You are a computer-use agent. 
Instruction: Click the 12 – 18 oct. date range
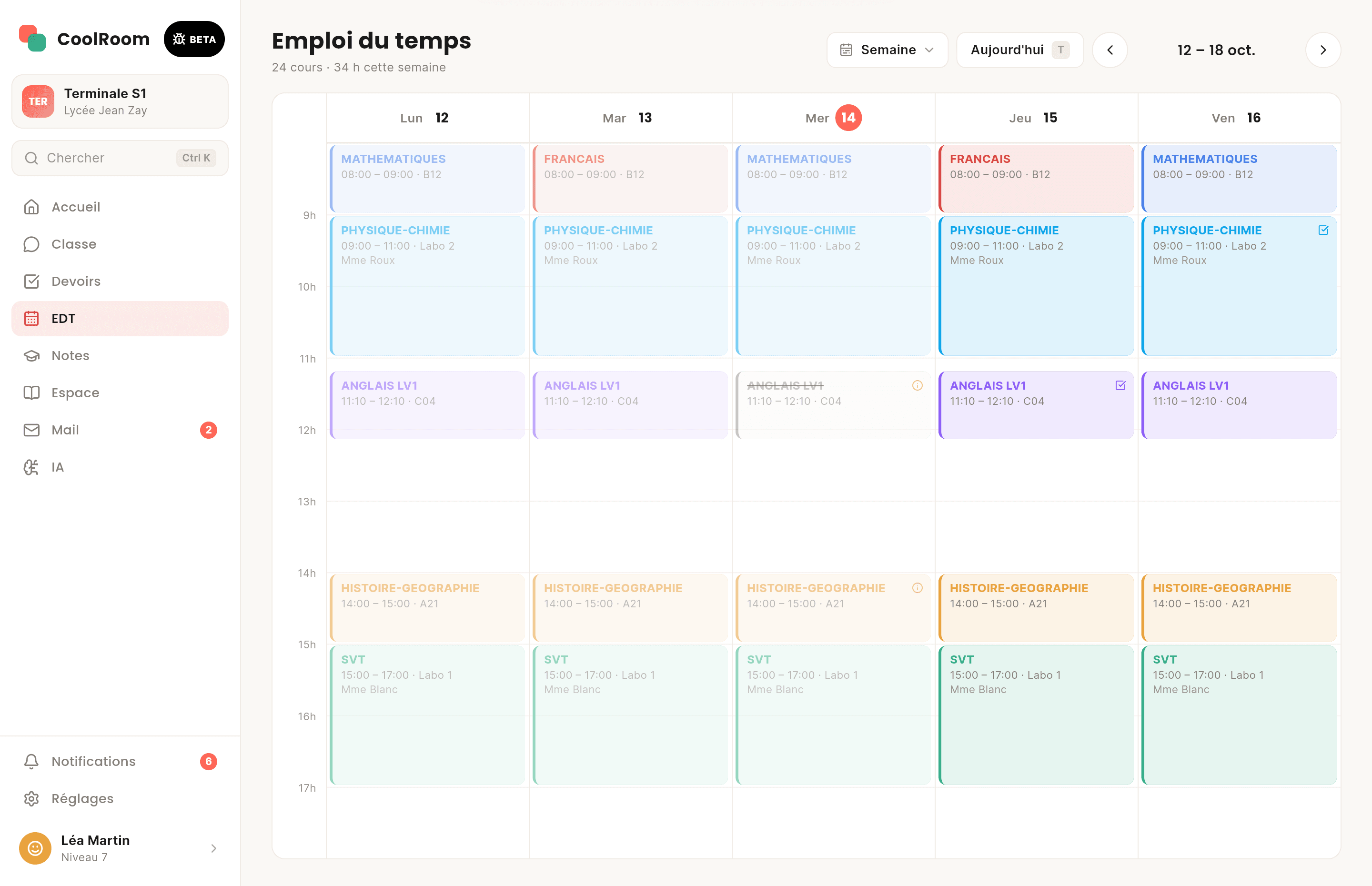(1216, 50)
